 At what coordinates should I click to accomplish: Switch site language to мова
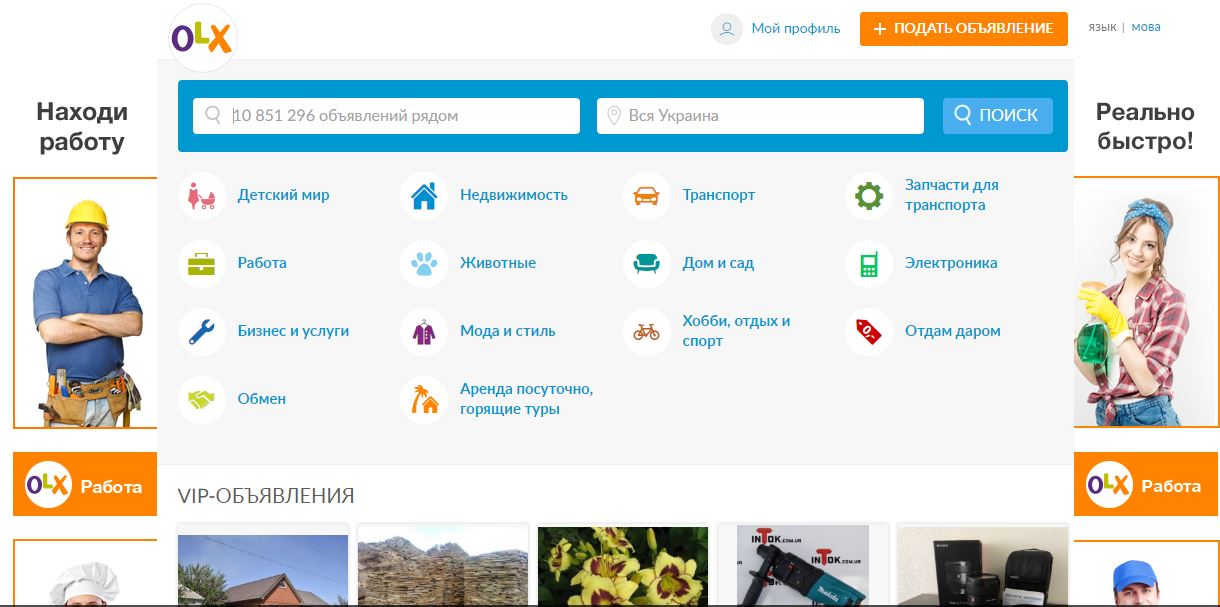(1146, 27)
